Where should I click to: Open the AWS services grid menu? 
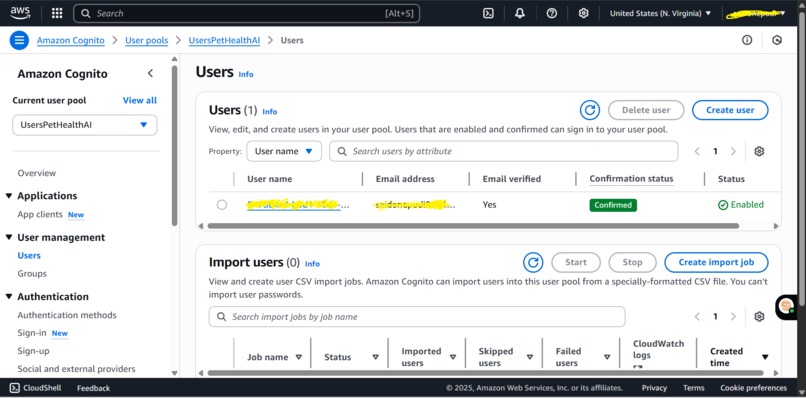[x=57, y=13]
